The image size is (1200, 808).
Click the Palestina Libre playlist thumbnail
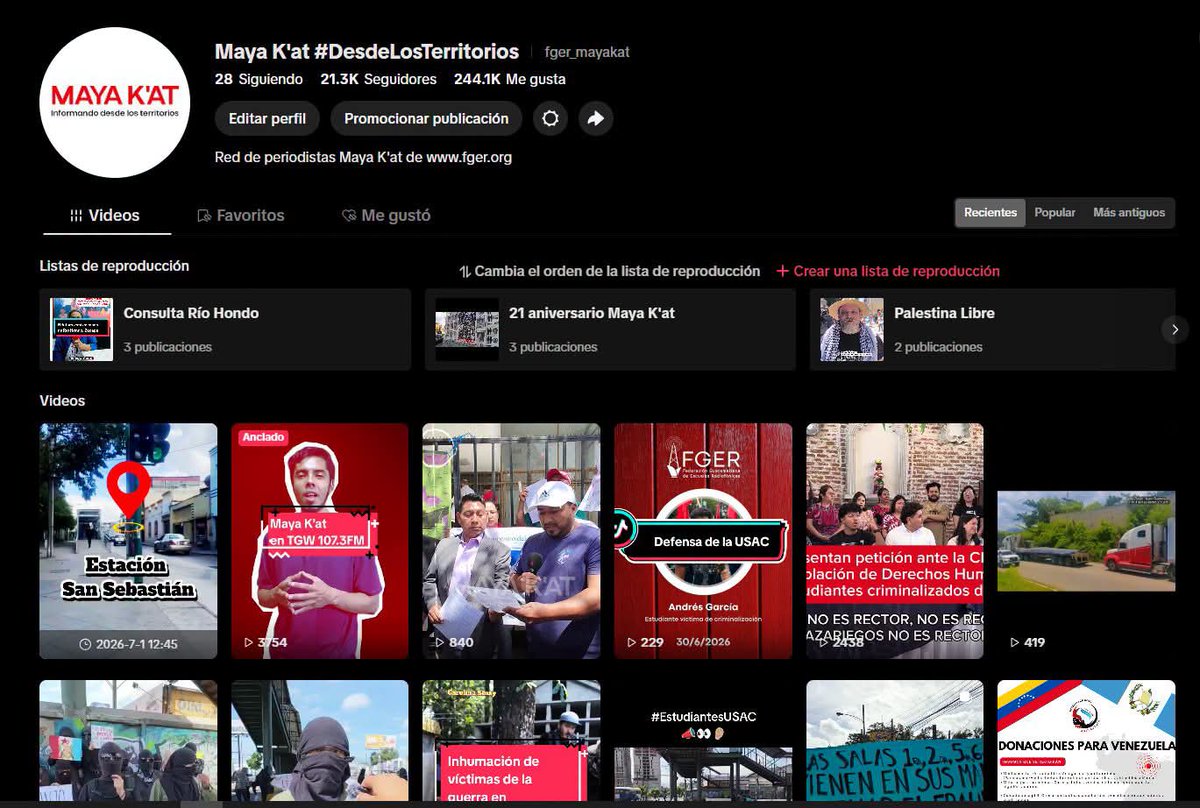point(852,329)
